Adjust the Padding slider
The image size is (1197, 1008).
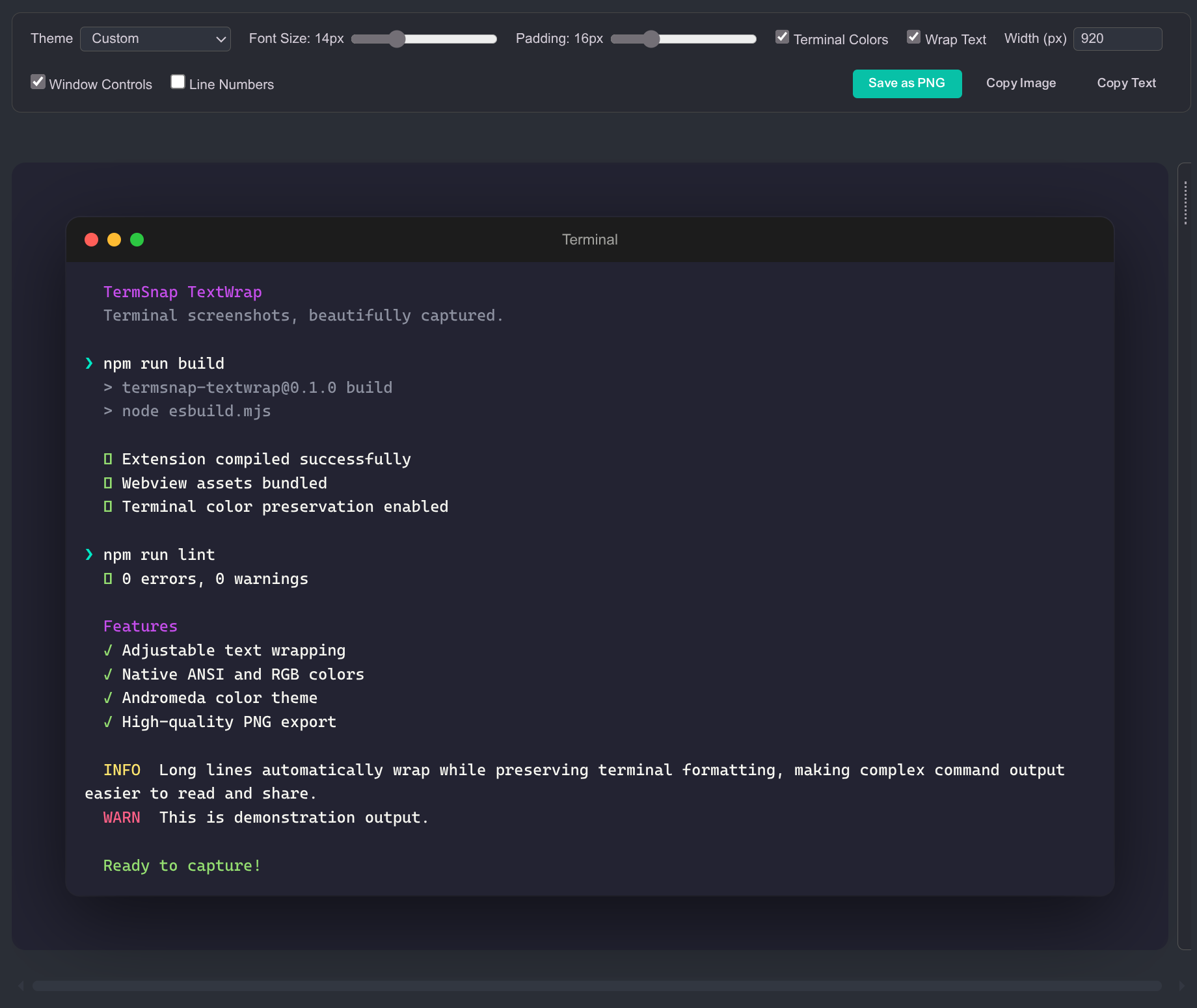pos(684,39)
